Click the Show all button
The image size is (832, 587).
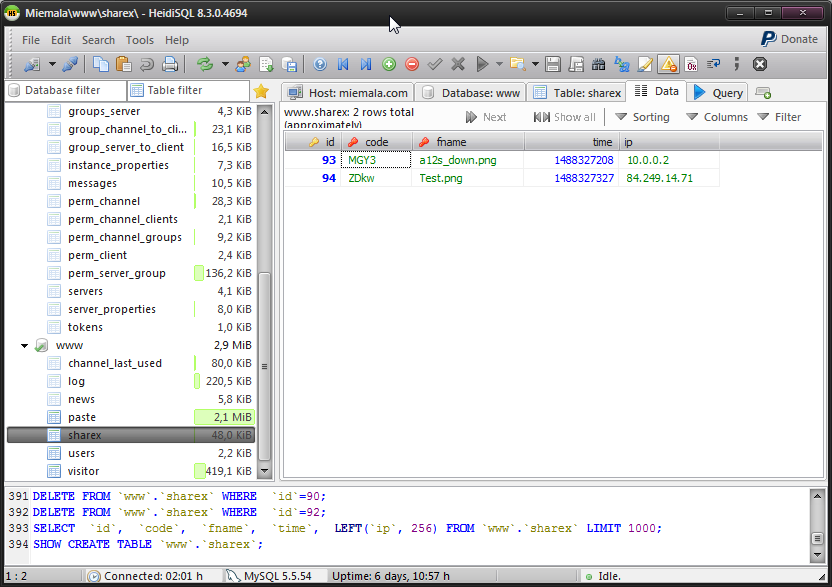[565, 117]
